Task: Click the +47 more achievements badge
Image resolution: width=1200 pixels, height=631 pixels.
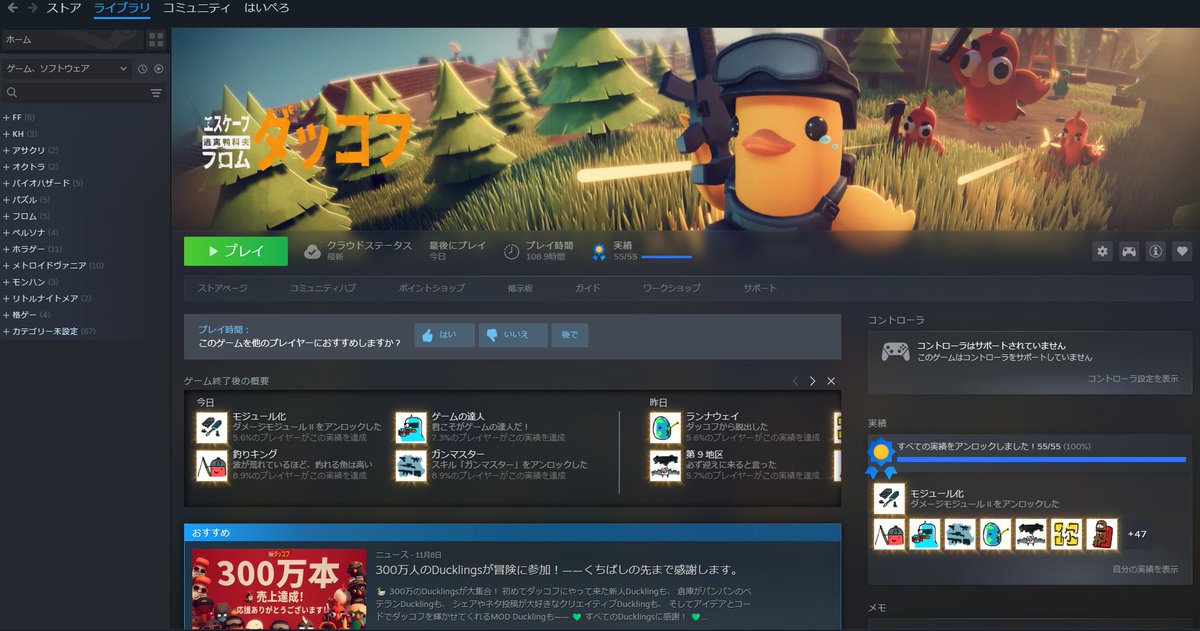Action: [1136, 534]
